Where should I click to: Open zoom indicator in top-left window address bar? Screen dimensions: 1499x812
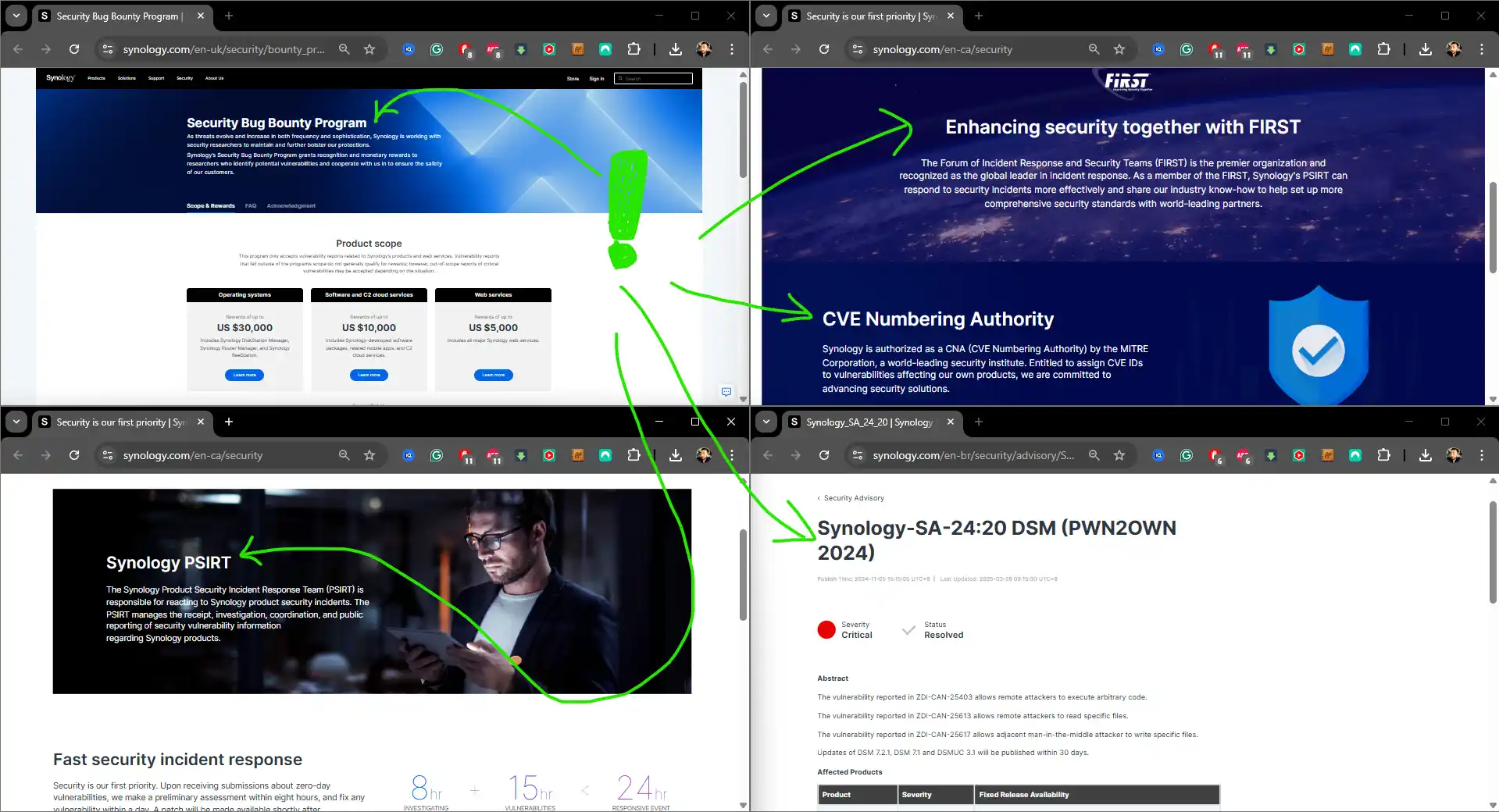coord(344,49)
